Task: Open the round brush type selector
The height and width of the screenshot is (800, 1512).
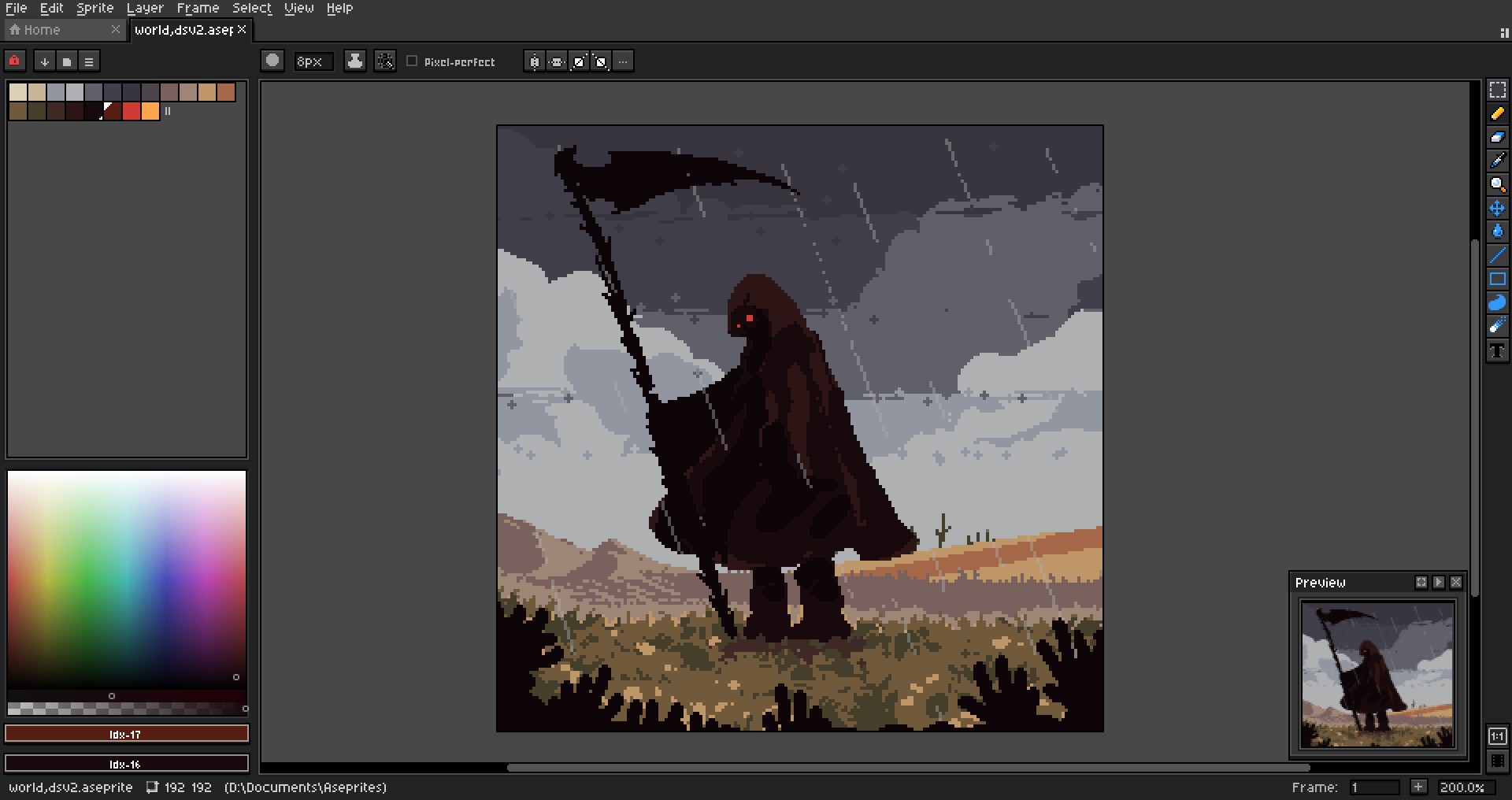Action: pos(272,61)
